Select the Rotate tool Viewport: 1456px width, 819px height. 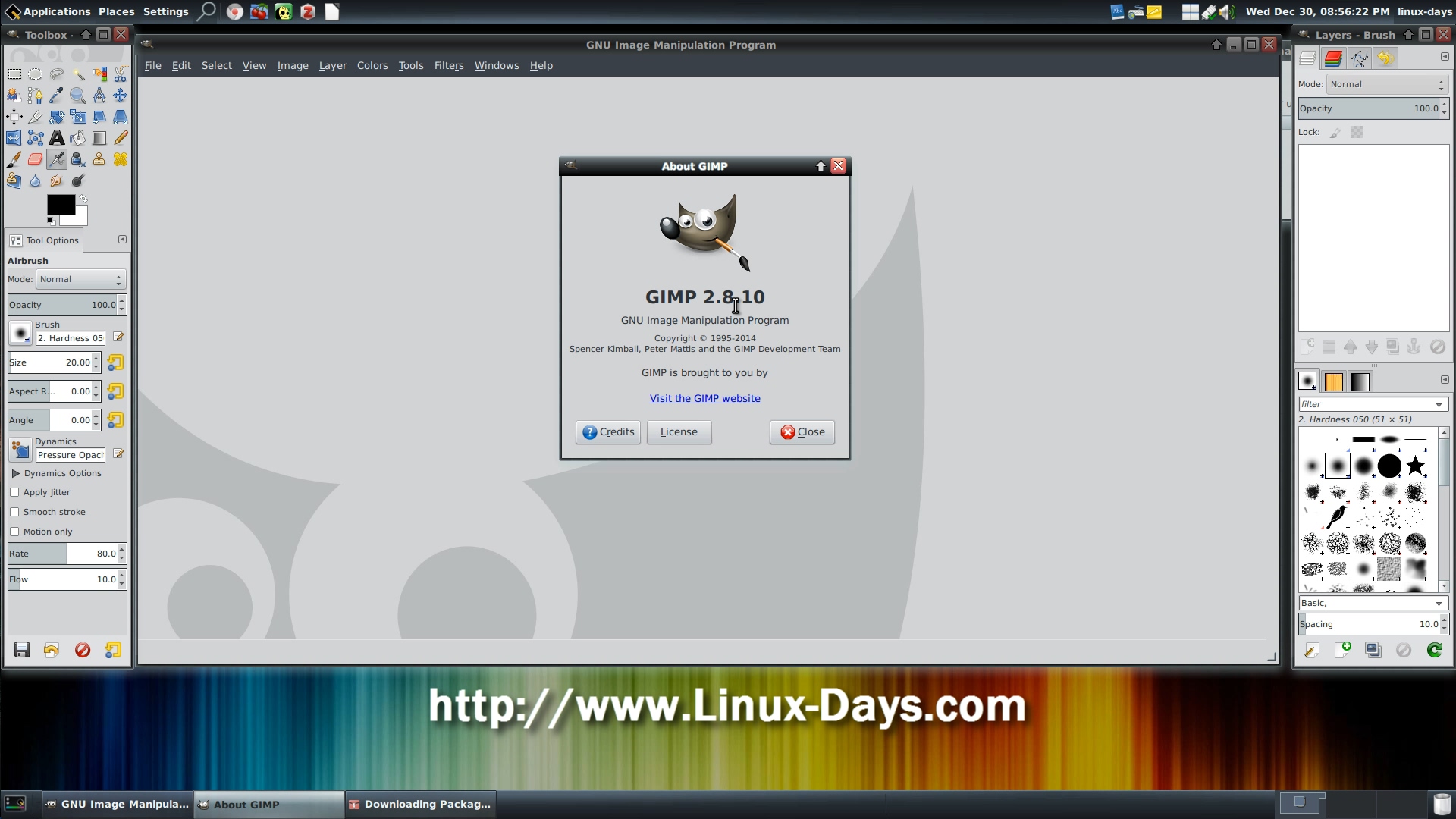[x=57, y=117]
